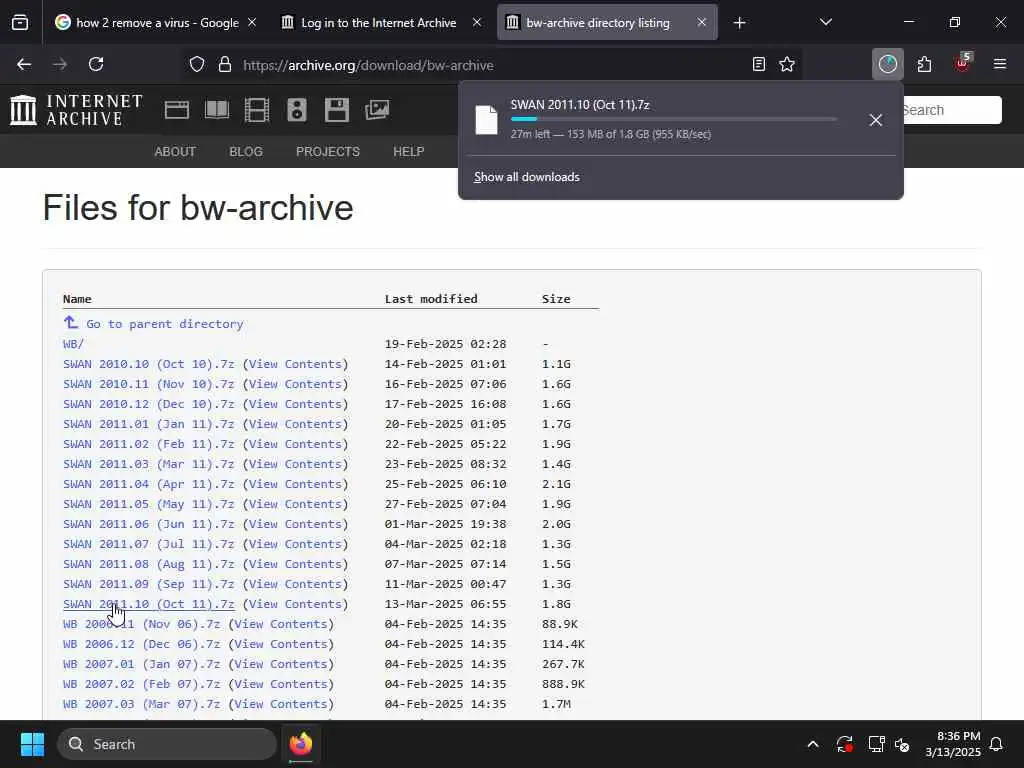Open the notifications bell in taskbar
Screen dimensions: 1024x768
tap(997, 744)
